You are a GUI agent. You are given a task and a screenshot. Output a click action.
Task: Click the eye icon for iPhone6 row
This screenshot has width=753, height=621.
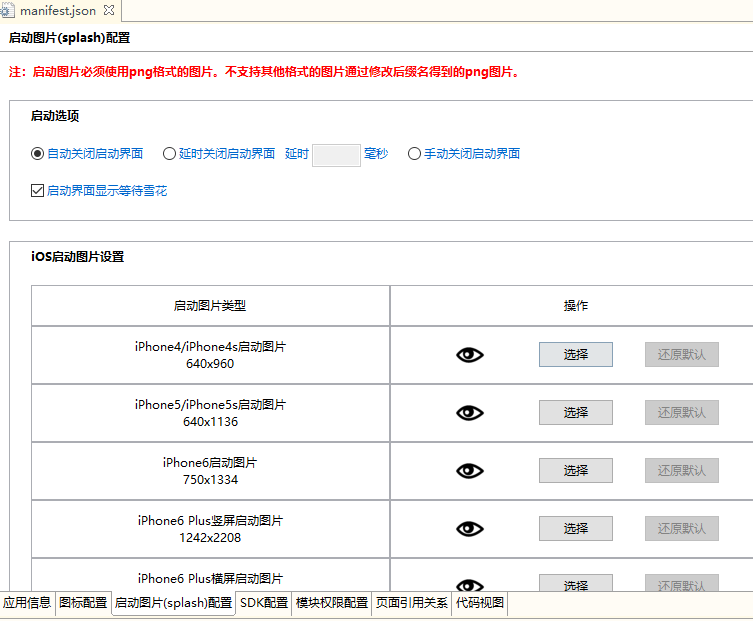pos(469,471)
